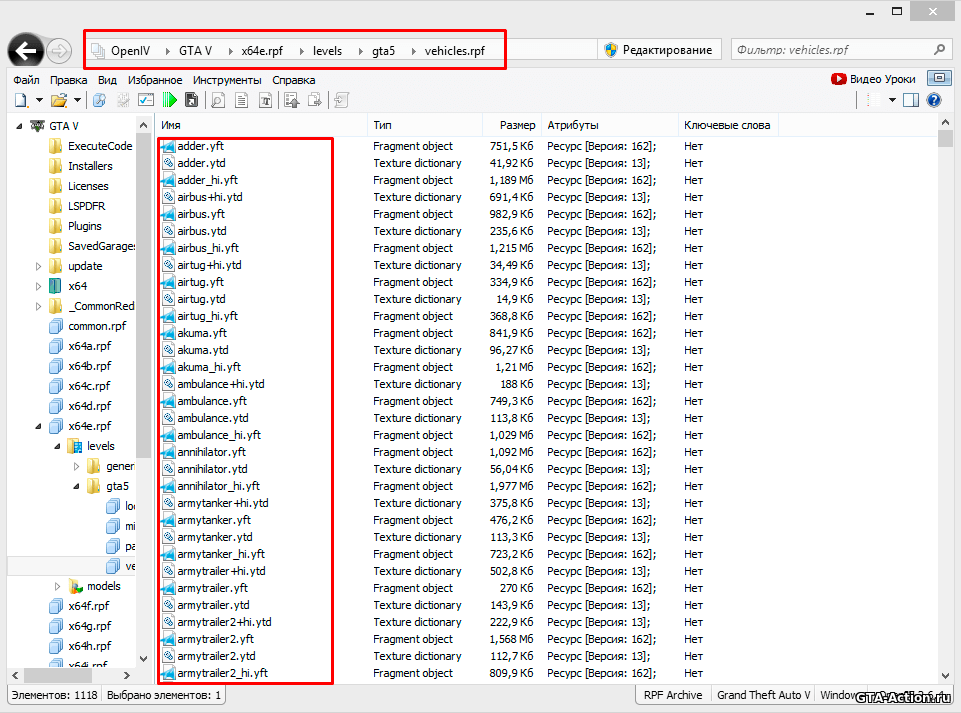Open the dropdown arrow next to Open folder
This screenshot has width=961, height=713.
coord(77,100)
